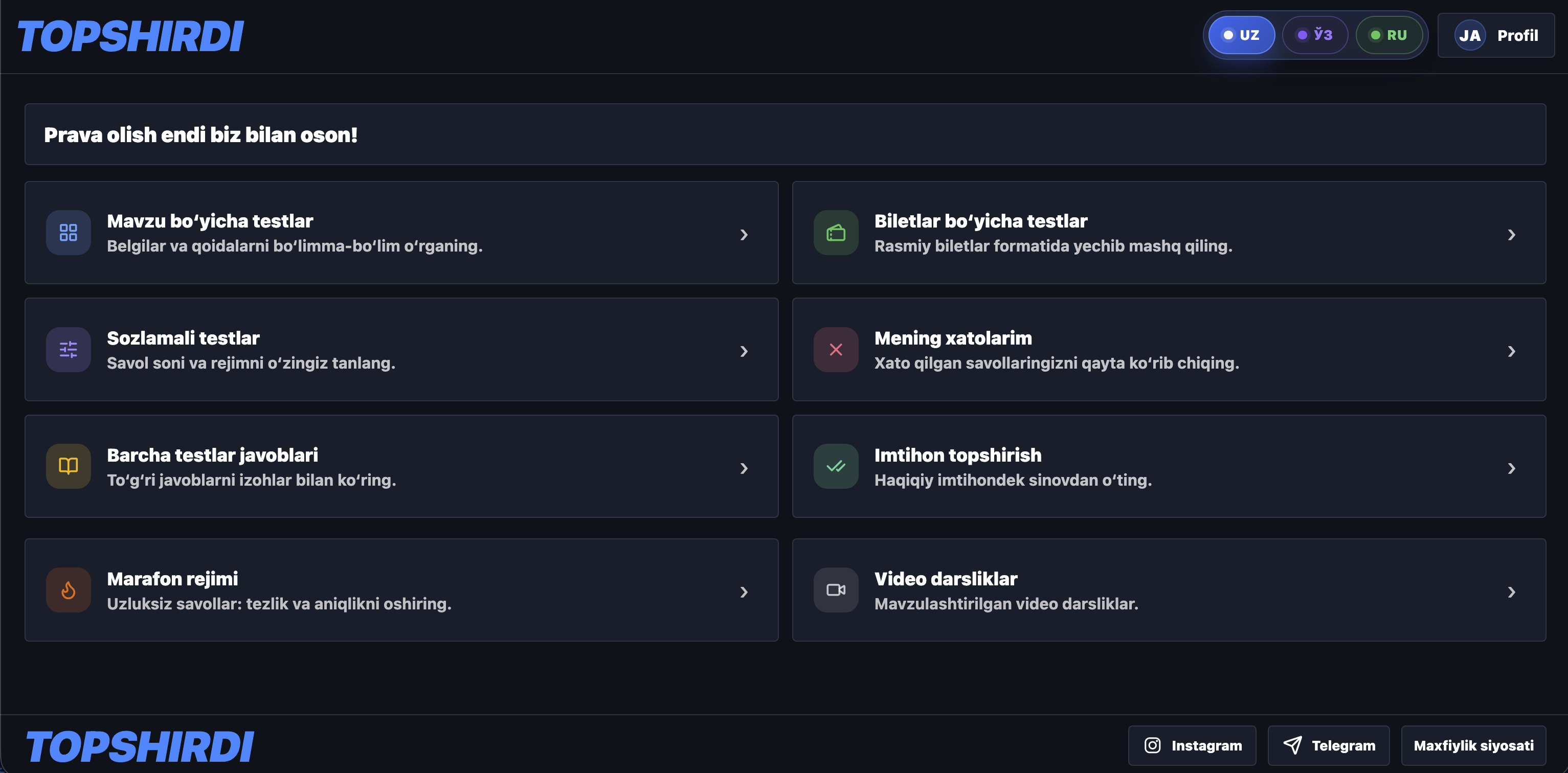Click the grid icon for Mavzu bo'yicha testlar
Screen dimensions: 1568x773
tap(68, 233)
